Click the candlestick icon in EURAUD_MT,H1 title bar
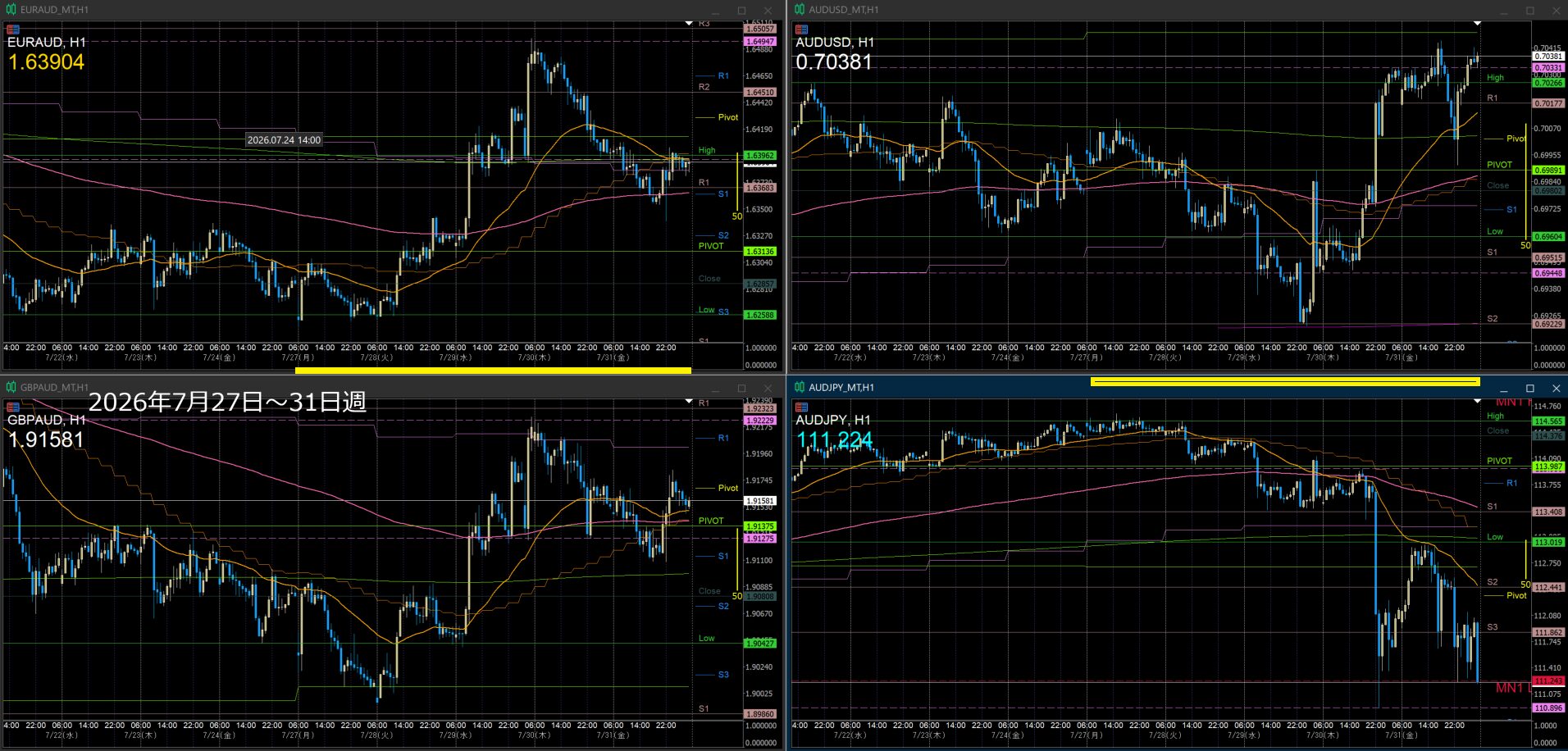This screenshot has height=751, width=1568. [x=11, y=10]
